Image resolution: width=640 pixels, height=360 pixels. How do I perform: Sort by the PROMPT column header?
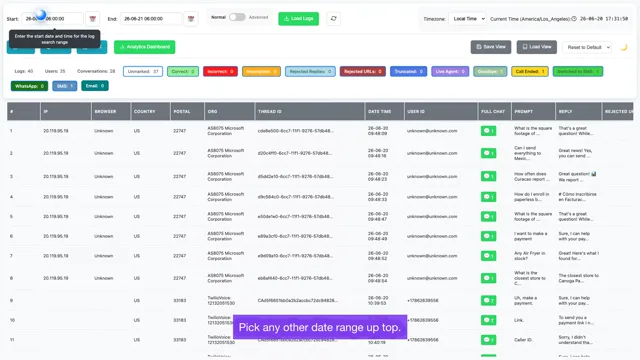tap(533, 111)
